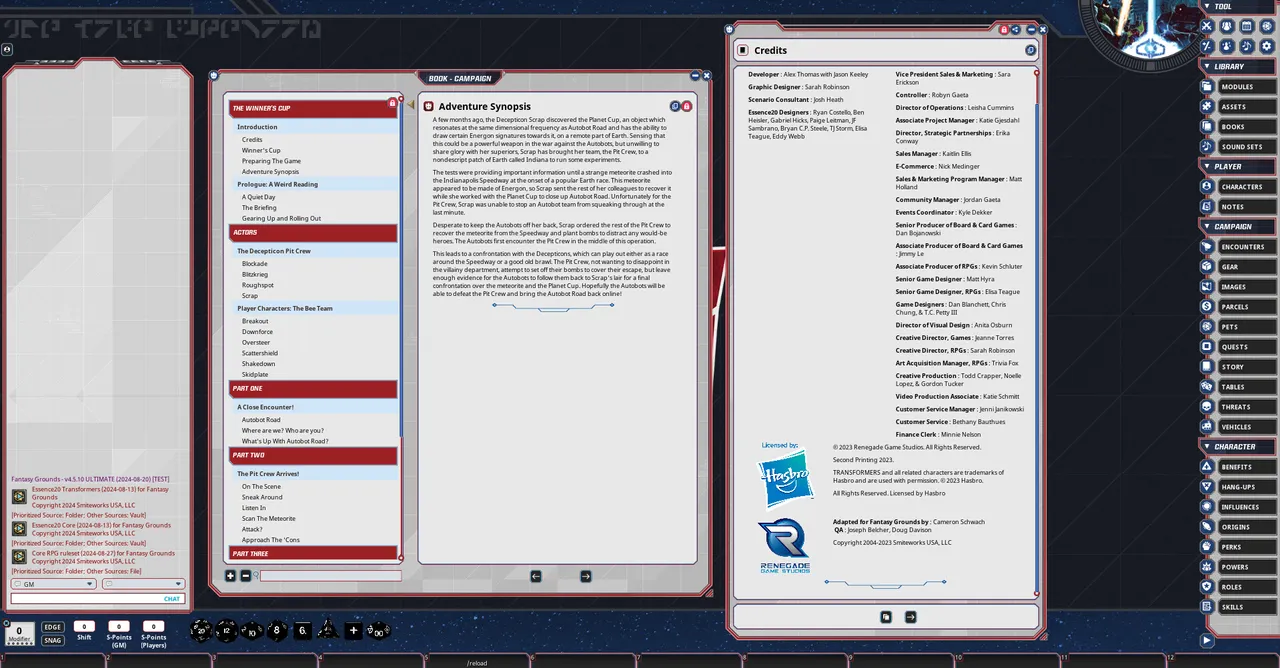
Task: Toggle the EDGE button
Action: (x=53, y=627)
